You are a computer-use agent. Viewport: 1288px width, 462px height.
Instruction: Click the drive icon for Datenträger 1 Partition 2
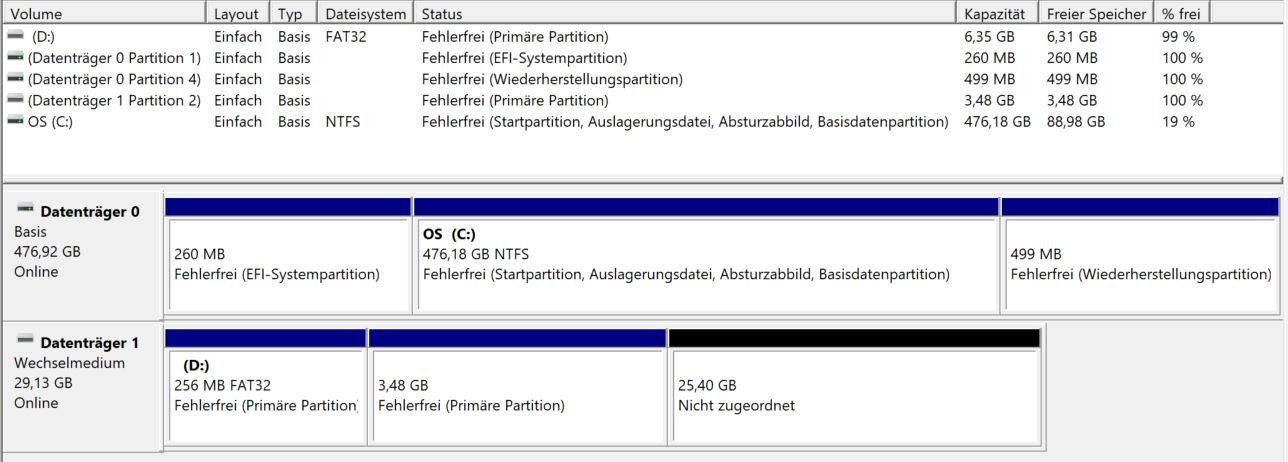(15, 100)
